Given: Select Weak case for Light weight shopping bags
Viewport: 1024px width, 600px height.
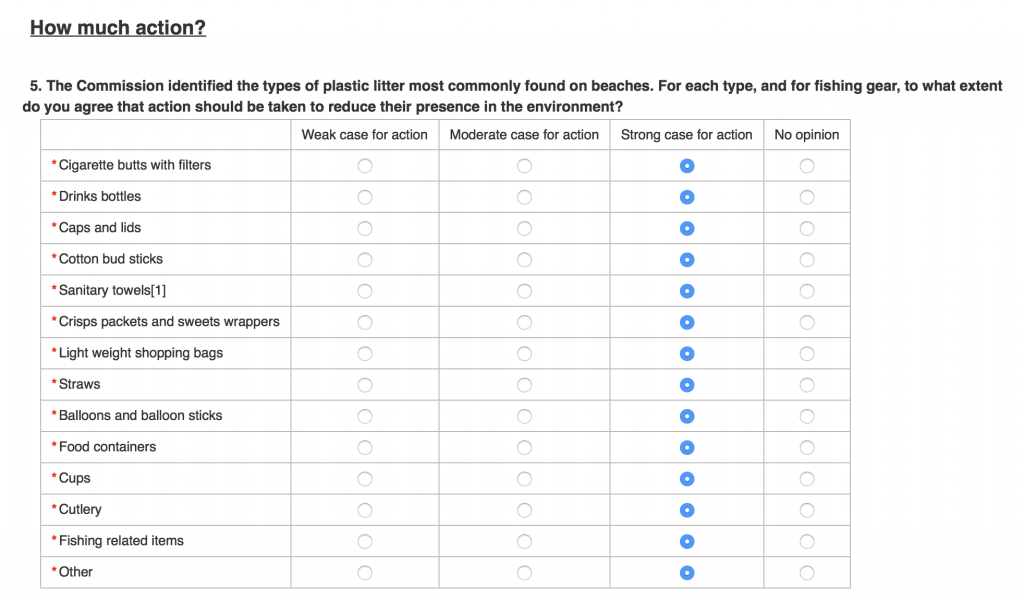Looking at the screenshot, I should (365, 354).
